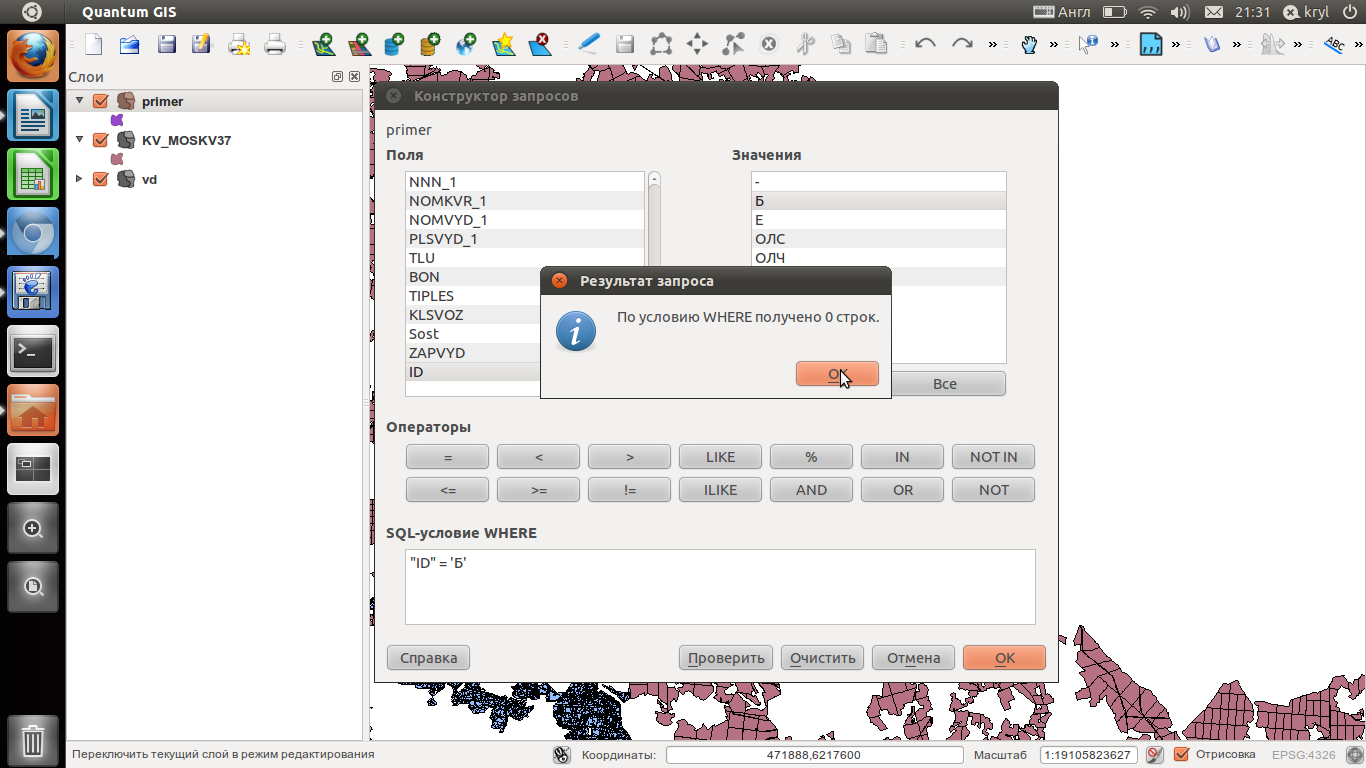Viewport: 1366px width, 768px height.
Task: Add a raster layer from toolbar
Action: (x=358, y=44)
